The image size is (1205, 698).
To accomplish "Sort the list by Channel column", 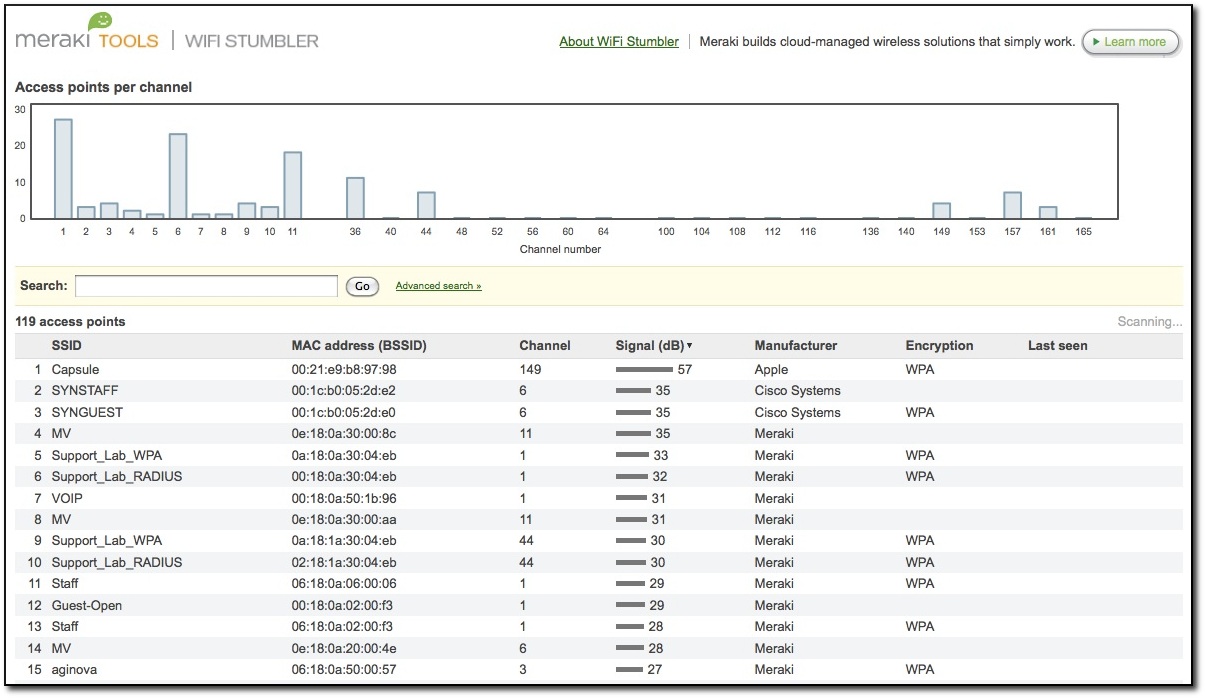I will (x=544, y=346).
